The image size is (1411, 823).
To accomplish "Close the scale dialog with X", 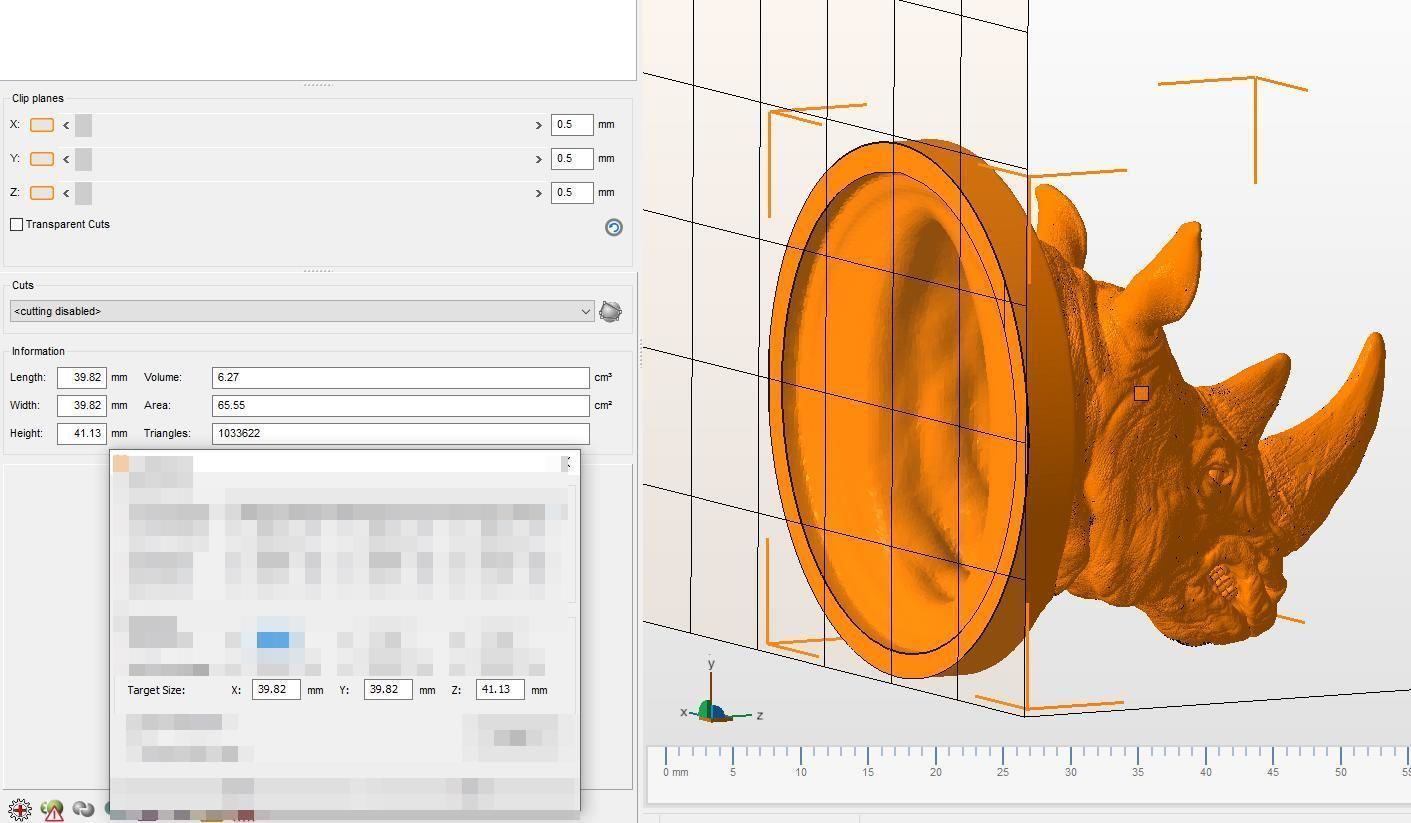I will (x=568, y=462).
